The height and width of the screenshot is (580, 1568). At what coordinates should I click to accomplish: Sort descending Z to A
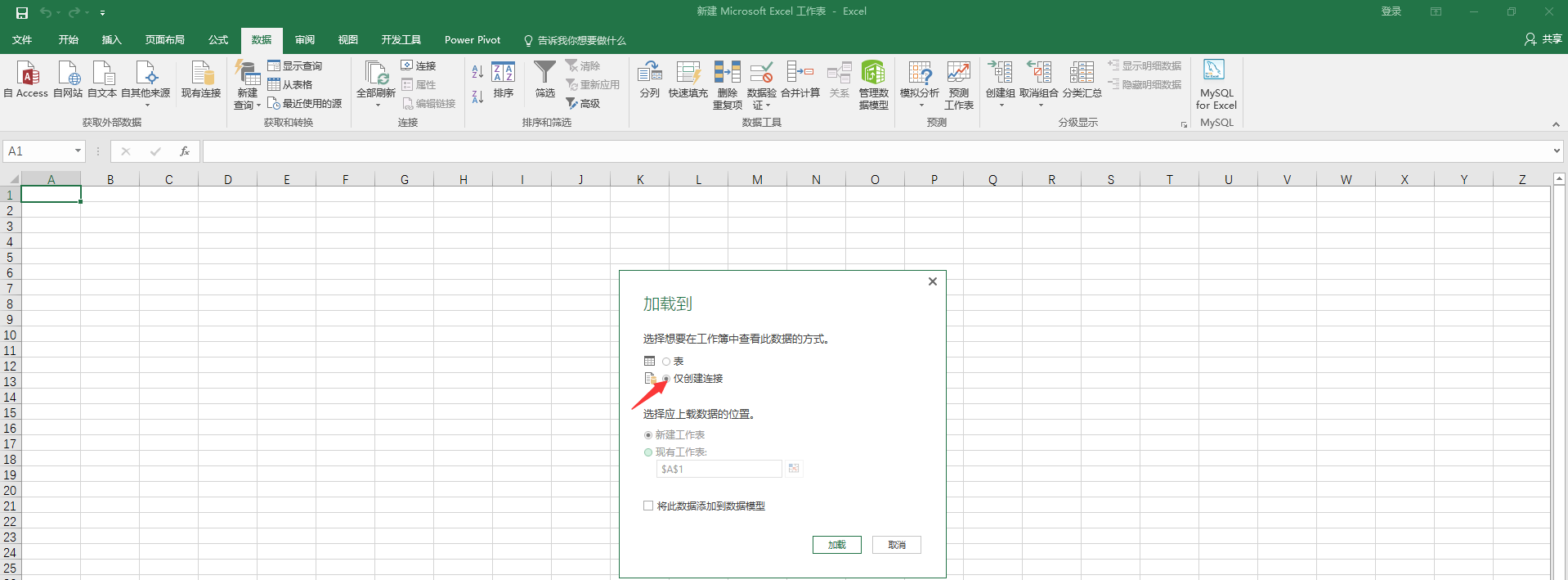(x=477, y=97)
